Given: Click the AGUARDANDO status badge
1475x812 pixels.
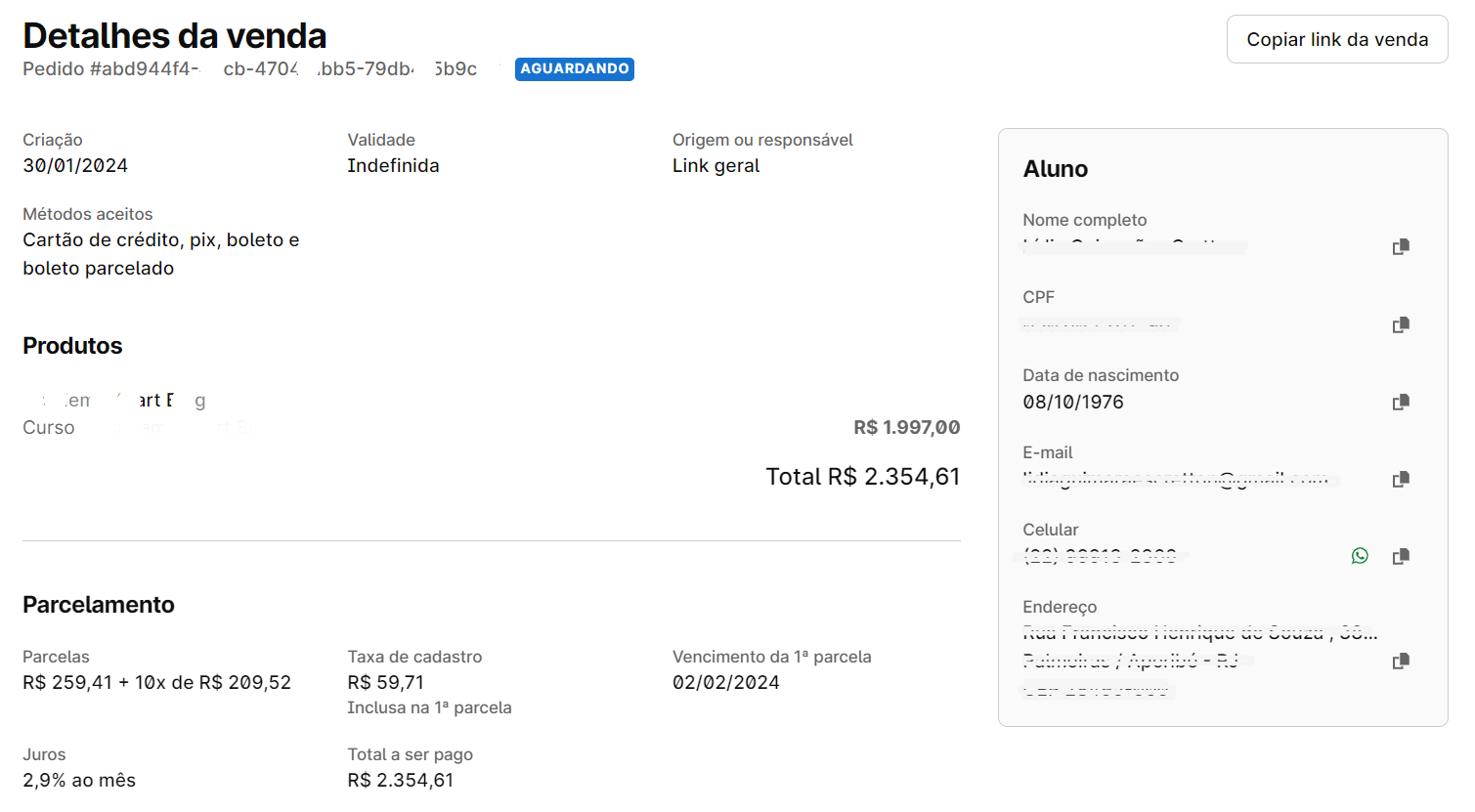Looking at the screenshot, I should 575,69.
